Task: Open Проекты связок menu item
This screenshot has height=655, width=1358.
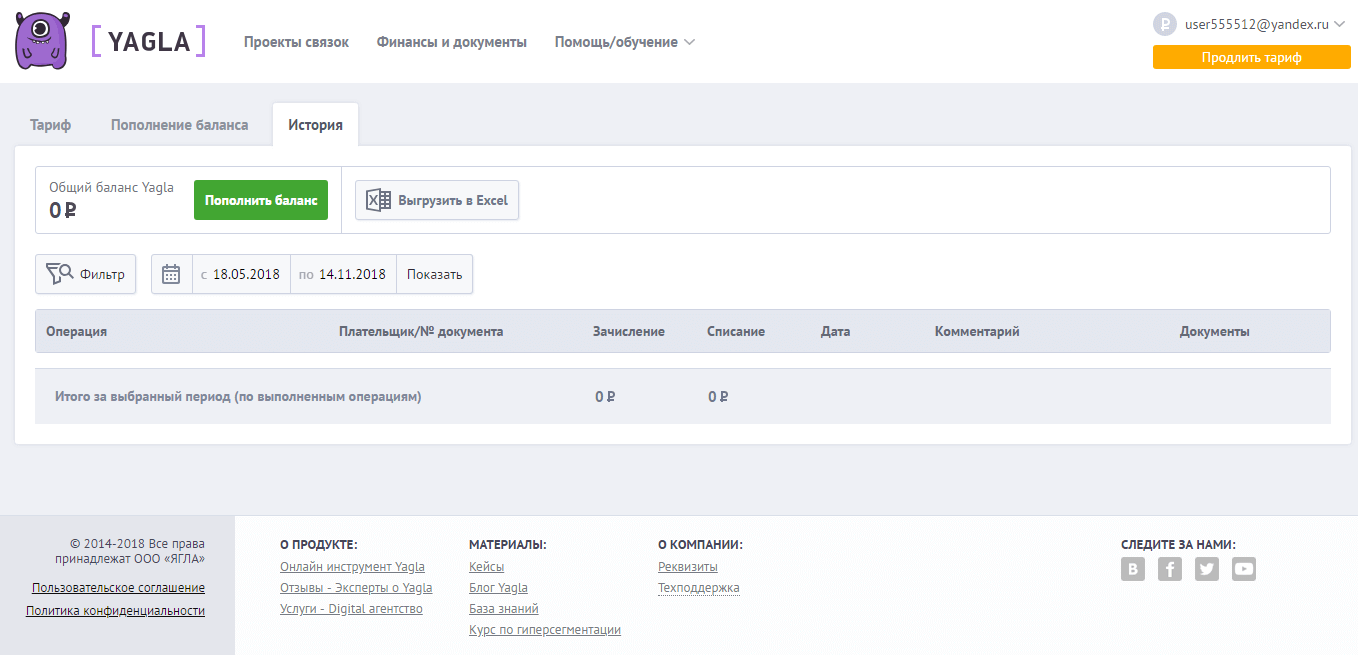Action: point(296,42)
